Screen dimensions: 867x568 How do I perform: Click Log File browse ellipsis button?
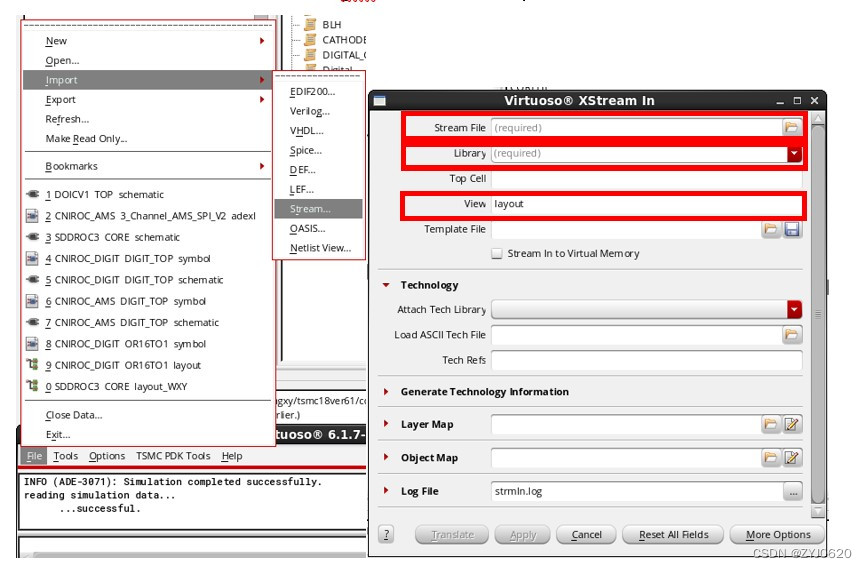(x=793, y=491)
